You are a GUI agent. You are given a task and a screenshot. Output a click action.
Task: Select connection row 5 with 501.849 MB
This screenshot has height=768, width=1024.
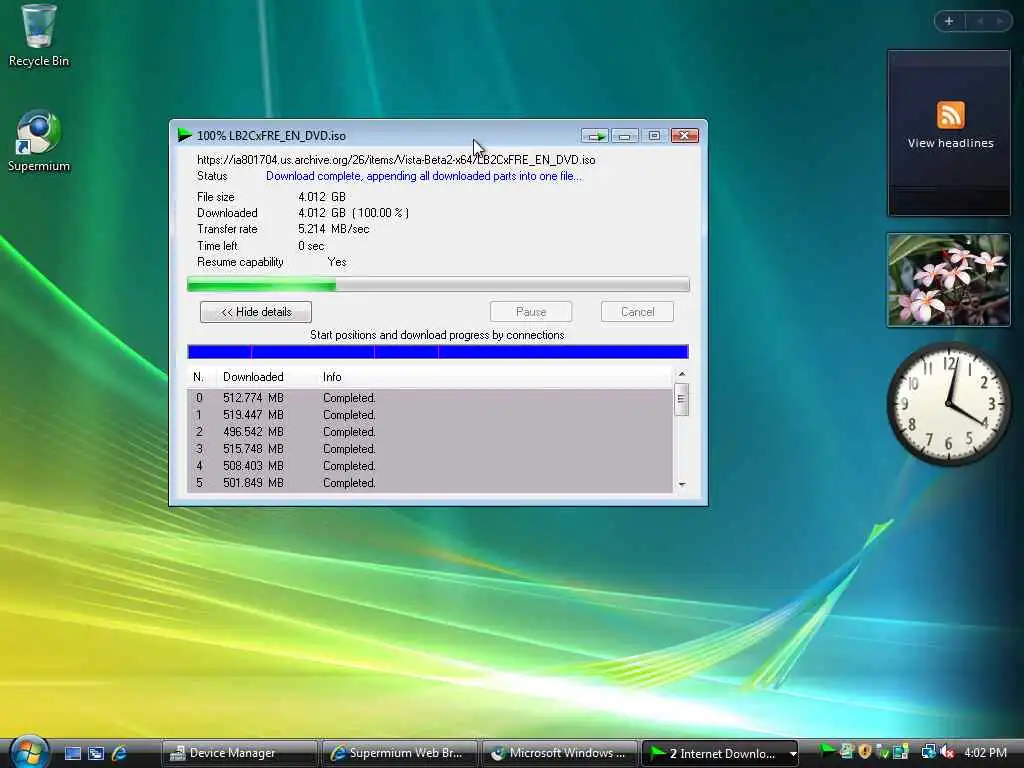tap(430, 483)
